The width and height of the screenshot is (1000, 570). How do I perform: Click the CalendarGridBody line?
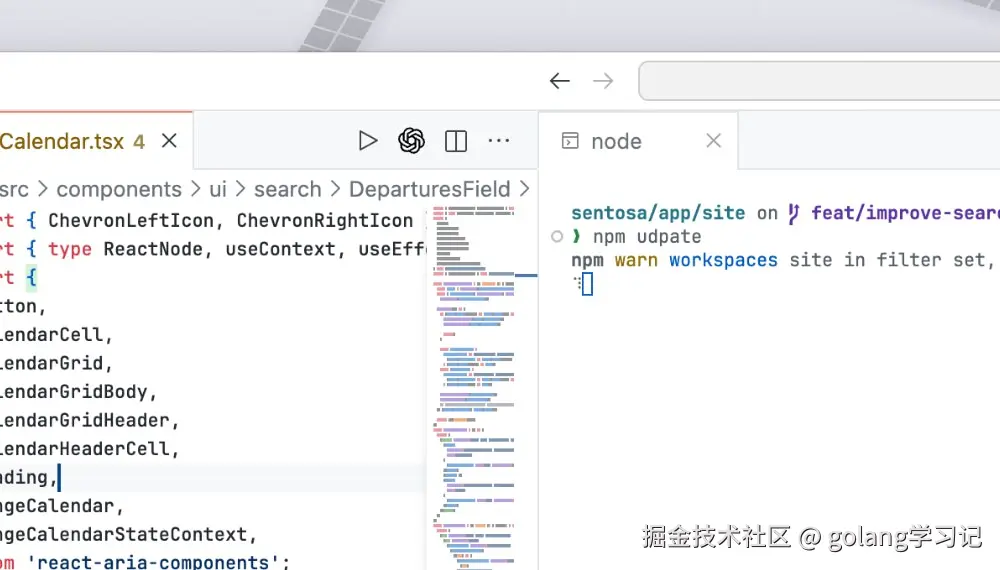78,391
